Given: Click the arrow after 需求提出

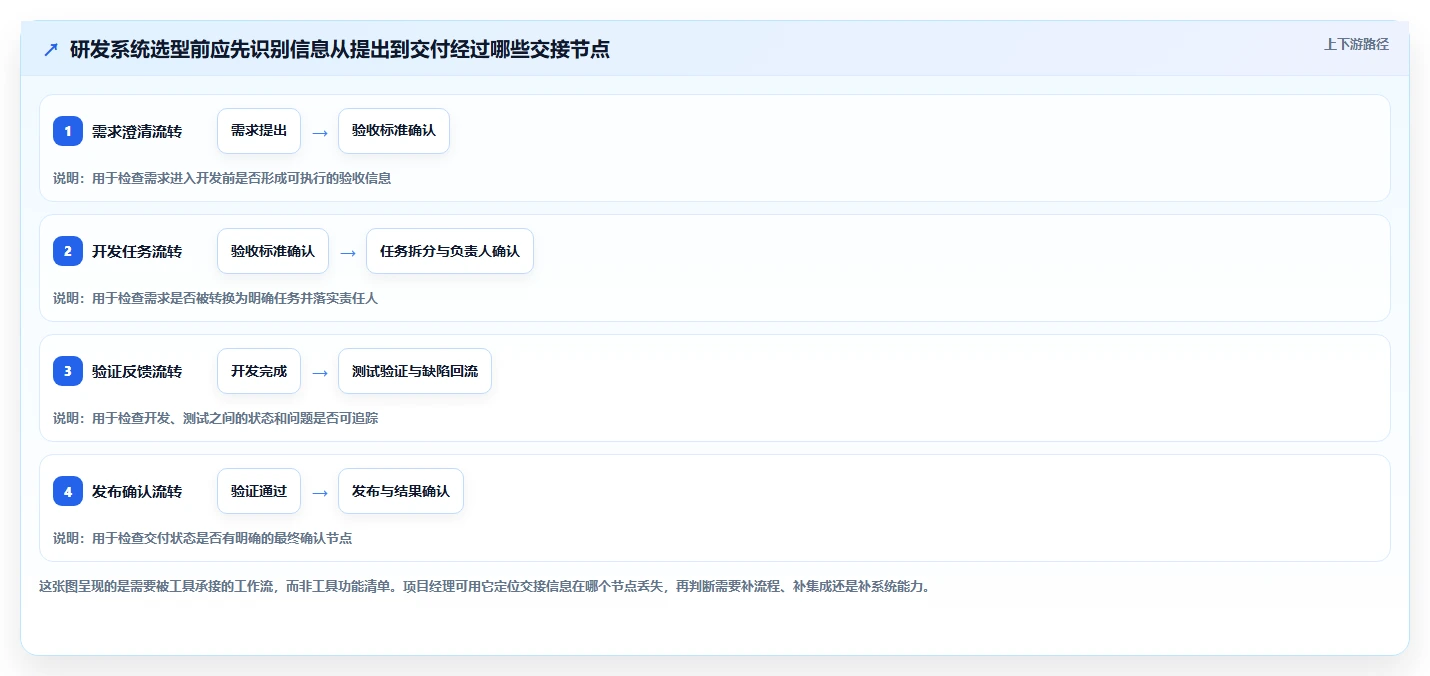Looking at the screenshot, I should point(320,132).
